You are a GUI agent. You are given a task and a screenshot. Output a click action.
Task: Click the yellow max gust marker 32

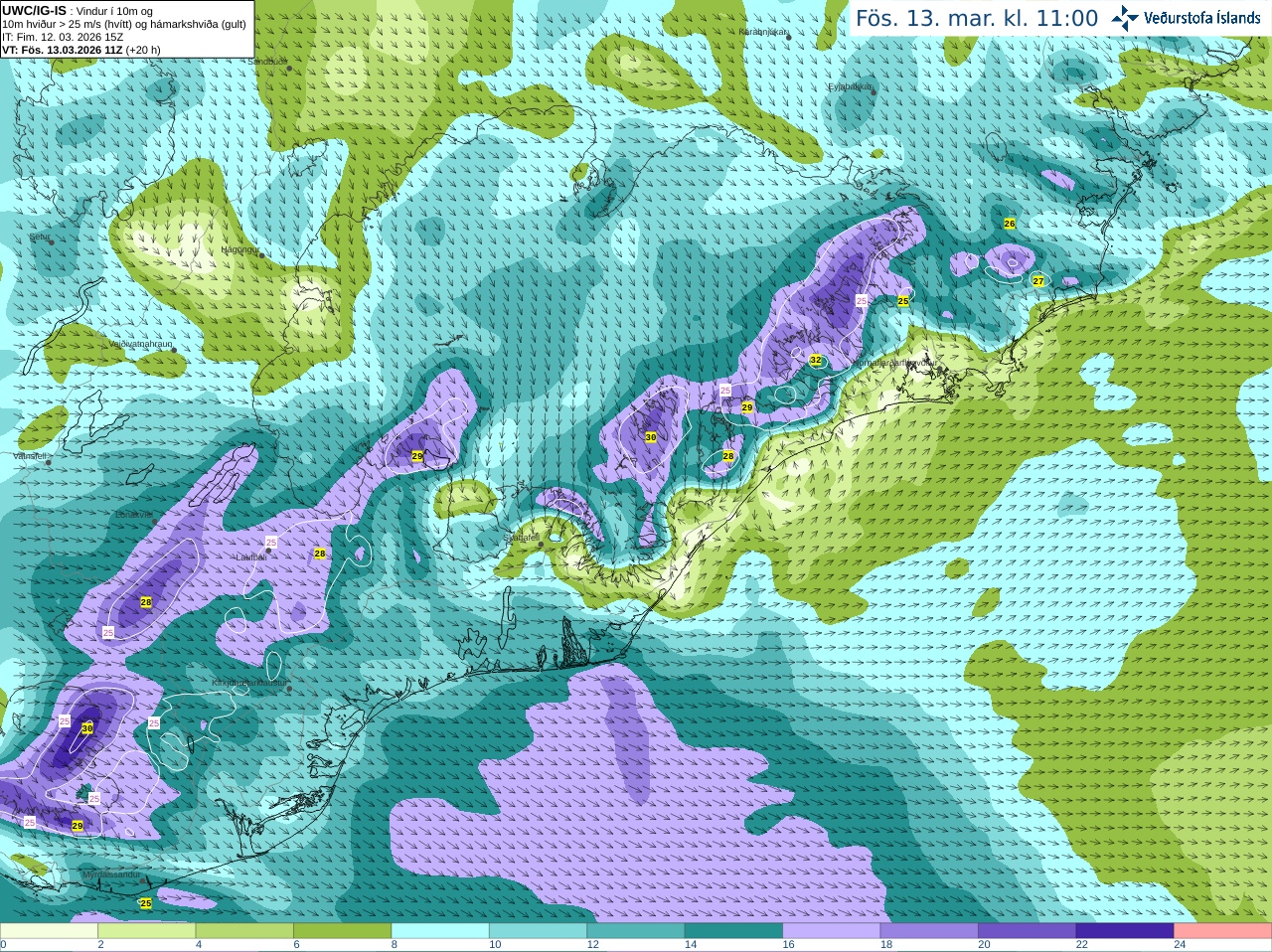click(816, 360)
